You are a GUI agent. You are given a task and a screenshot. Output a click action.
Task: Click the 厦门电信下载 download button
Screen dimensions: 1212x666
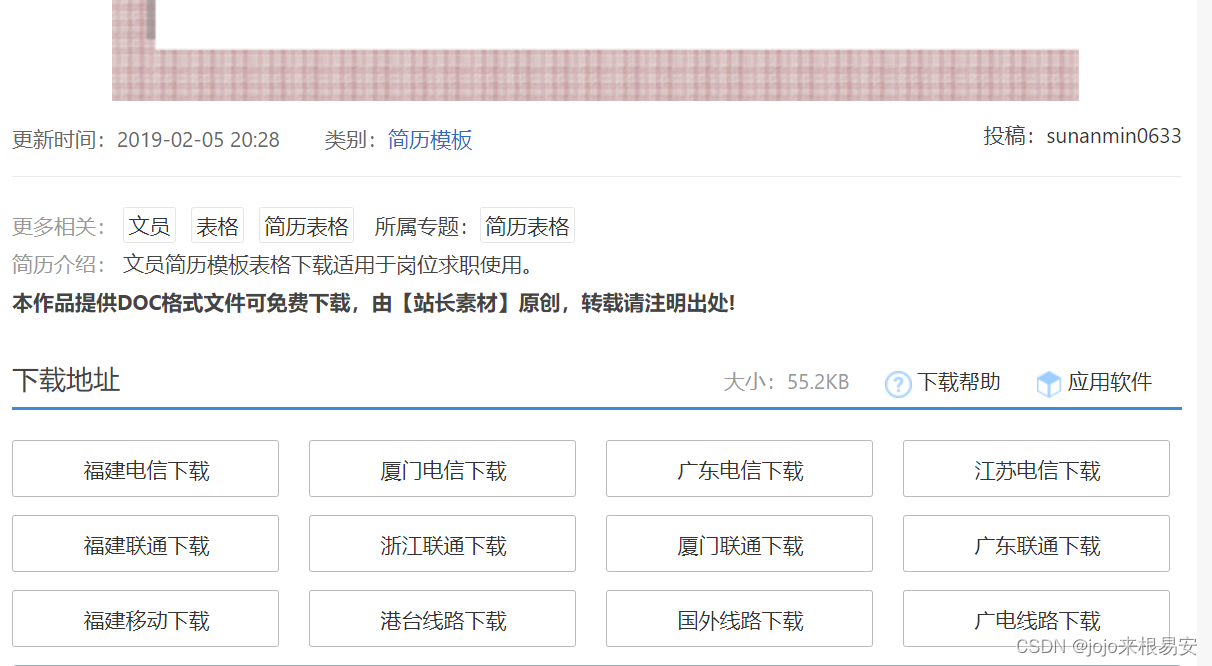pyautogui.click(x=442, y=468)
